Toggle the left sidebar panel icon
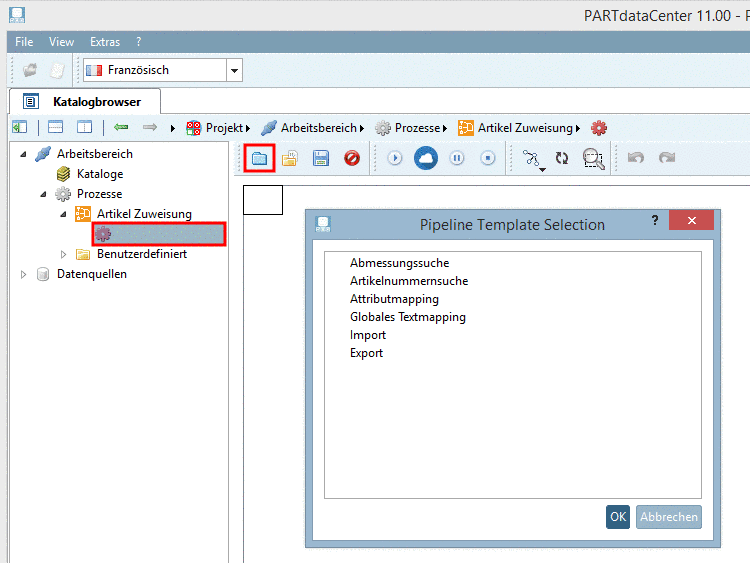 [20, 127]
